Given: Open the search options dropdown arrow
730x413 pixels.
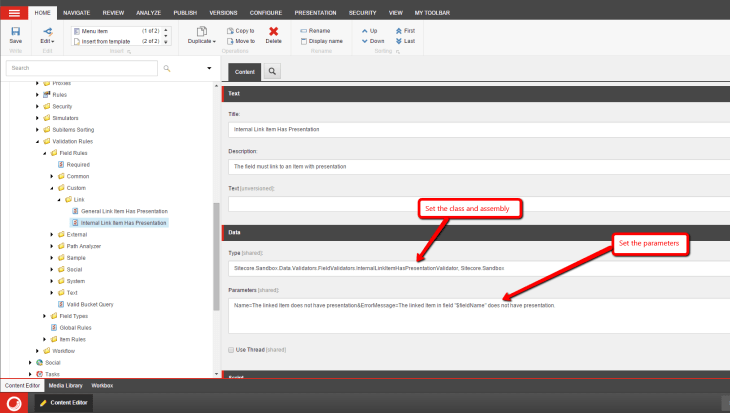Looking at the screenshot, I should [209, 68].
